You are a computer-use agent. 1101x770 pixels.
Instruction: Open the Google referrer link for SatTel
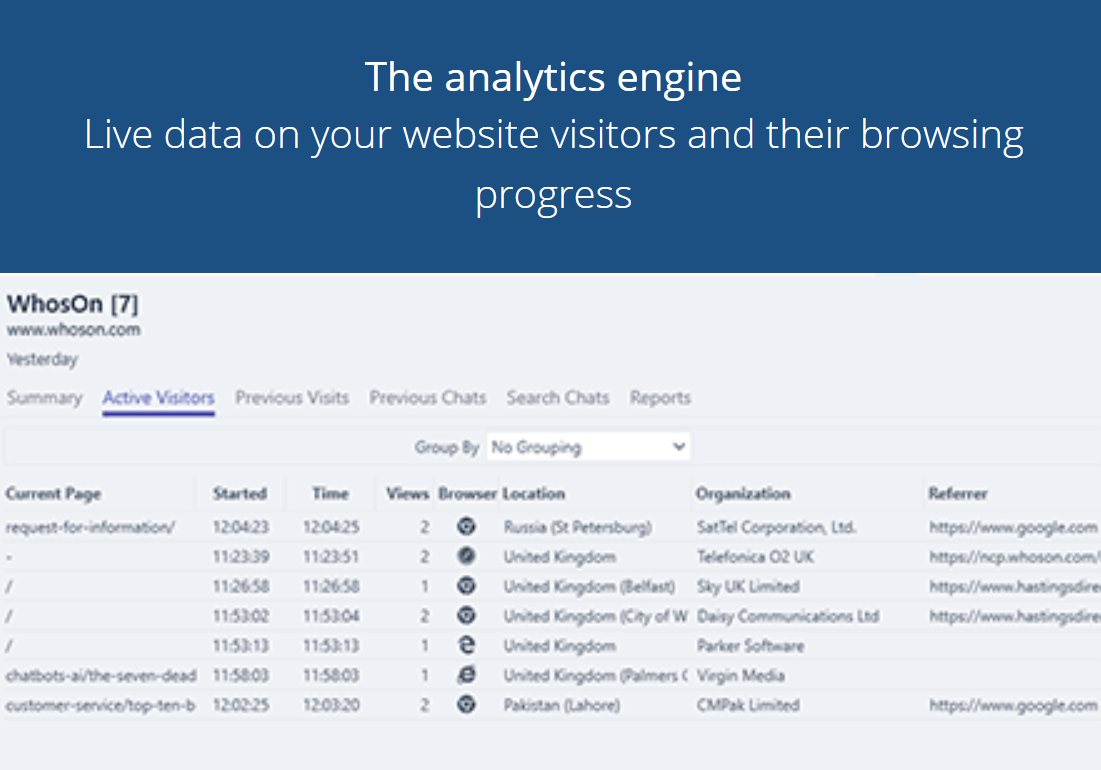tap(1012, 527)
